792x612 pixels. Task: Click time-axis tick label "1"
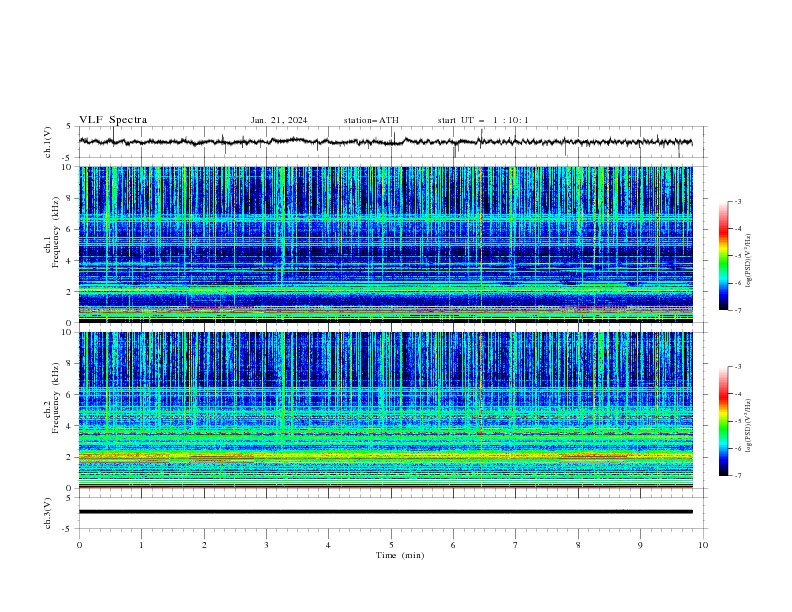click(141, 545)
